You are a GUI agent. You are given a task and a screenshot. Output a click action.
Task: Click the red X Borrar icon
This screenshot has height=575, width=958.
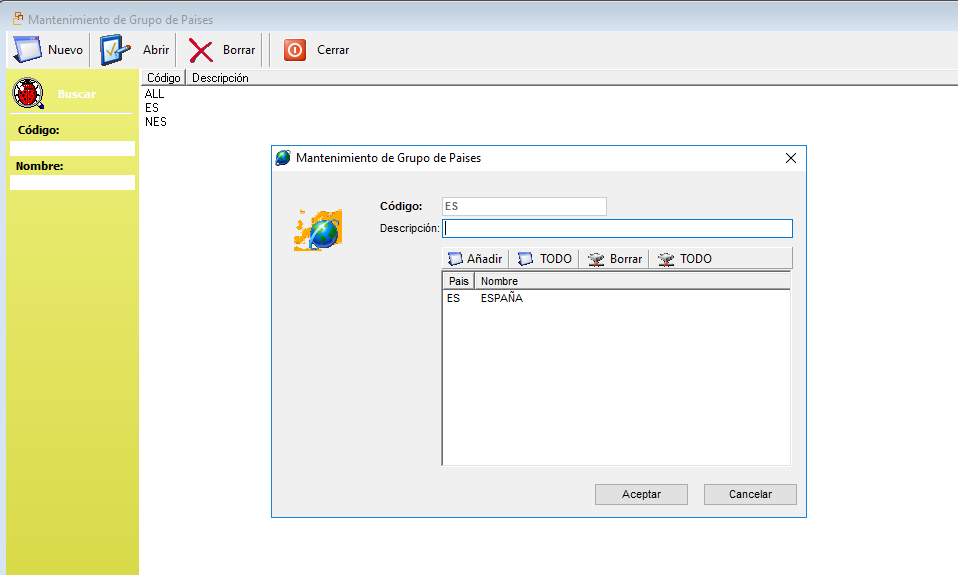[202, 50]
